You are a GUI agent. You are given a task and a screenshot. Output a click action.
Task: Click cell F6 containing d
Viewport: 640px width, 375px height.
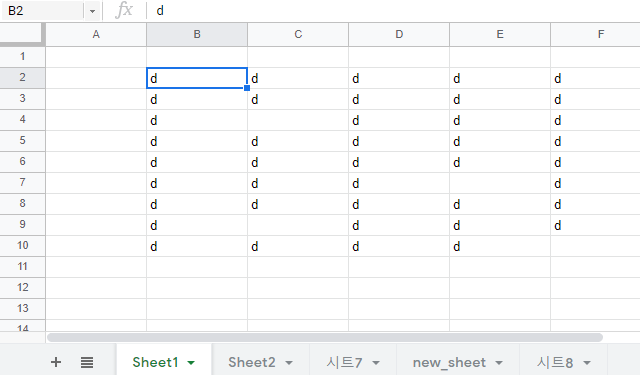(x=596, y=162)
